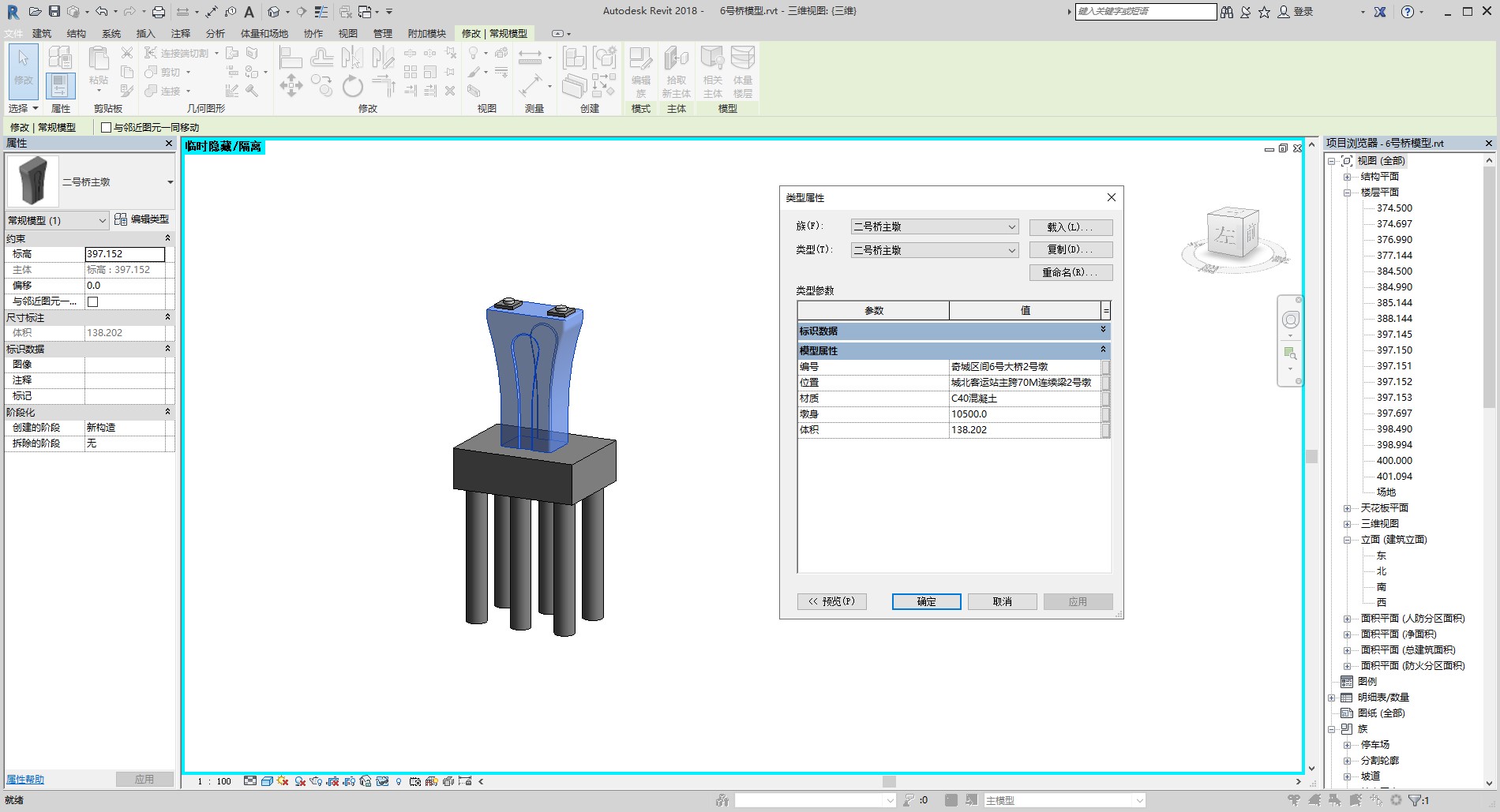Click the Properties ribbon button icon
The height and width of the screenshot is (812, 1500).
[x=60, y=85]
